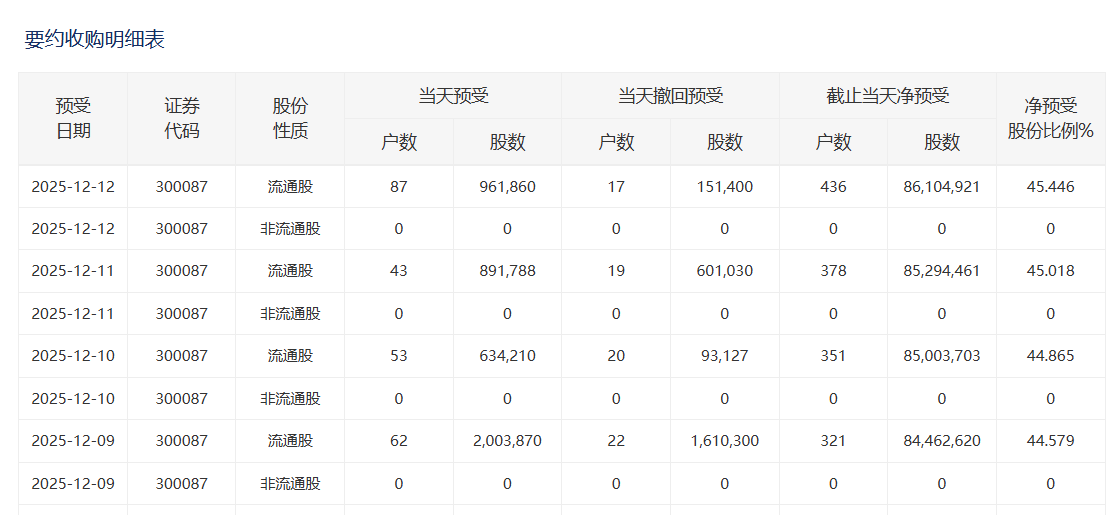Select the 85,003,703 net shares cell
This screenshot has height=515, width=1120.
pos(941,356)
